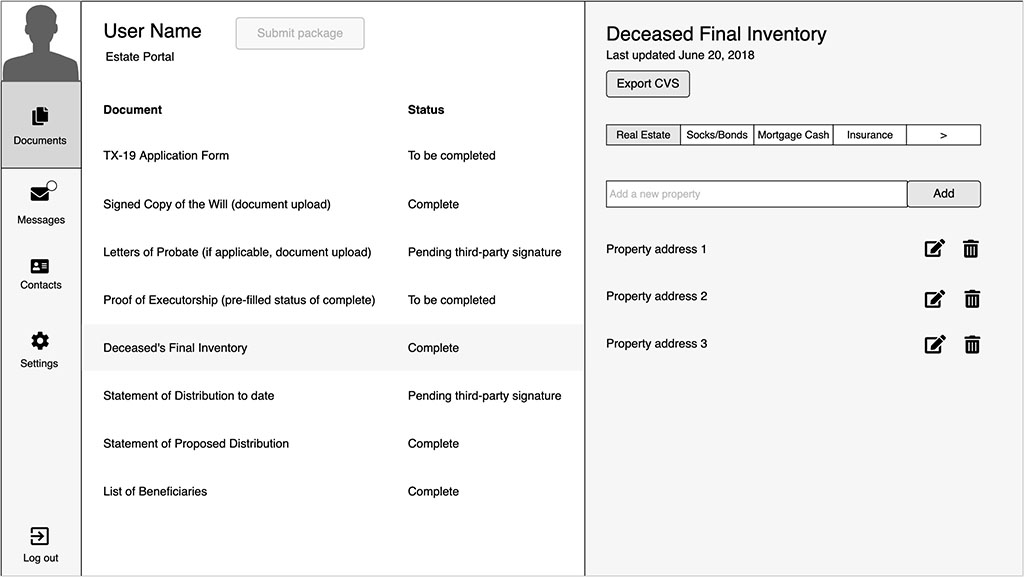Select the Insurance tab
The height and width of the screenshot is (577, 1024).
point(869,135)
